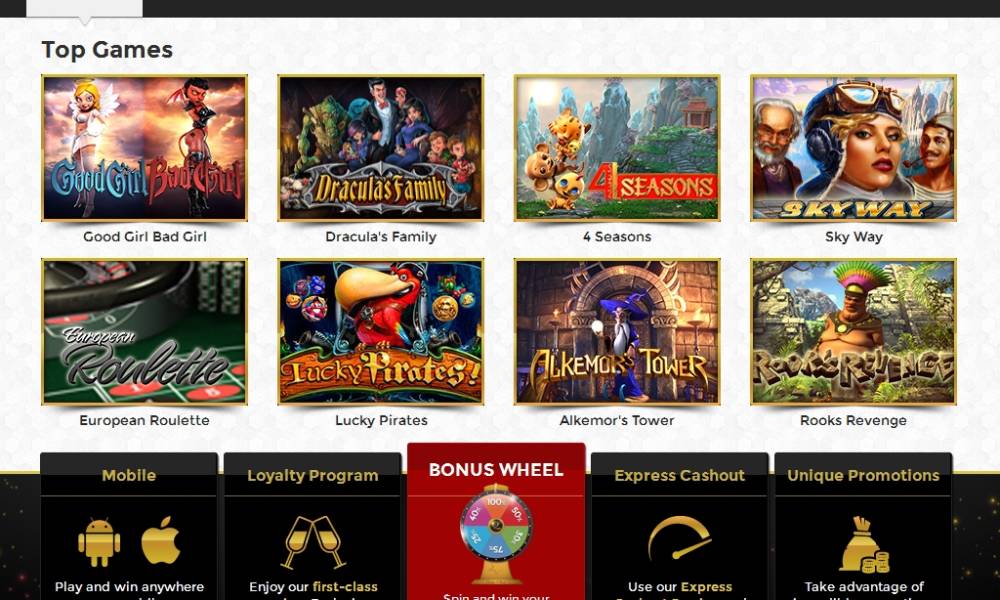Open the BONUS WHEEL heading
This screenshot has width=1000, height=600.
pyautogui.click(x=496, y=470)
